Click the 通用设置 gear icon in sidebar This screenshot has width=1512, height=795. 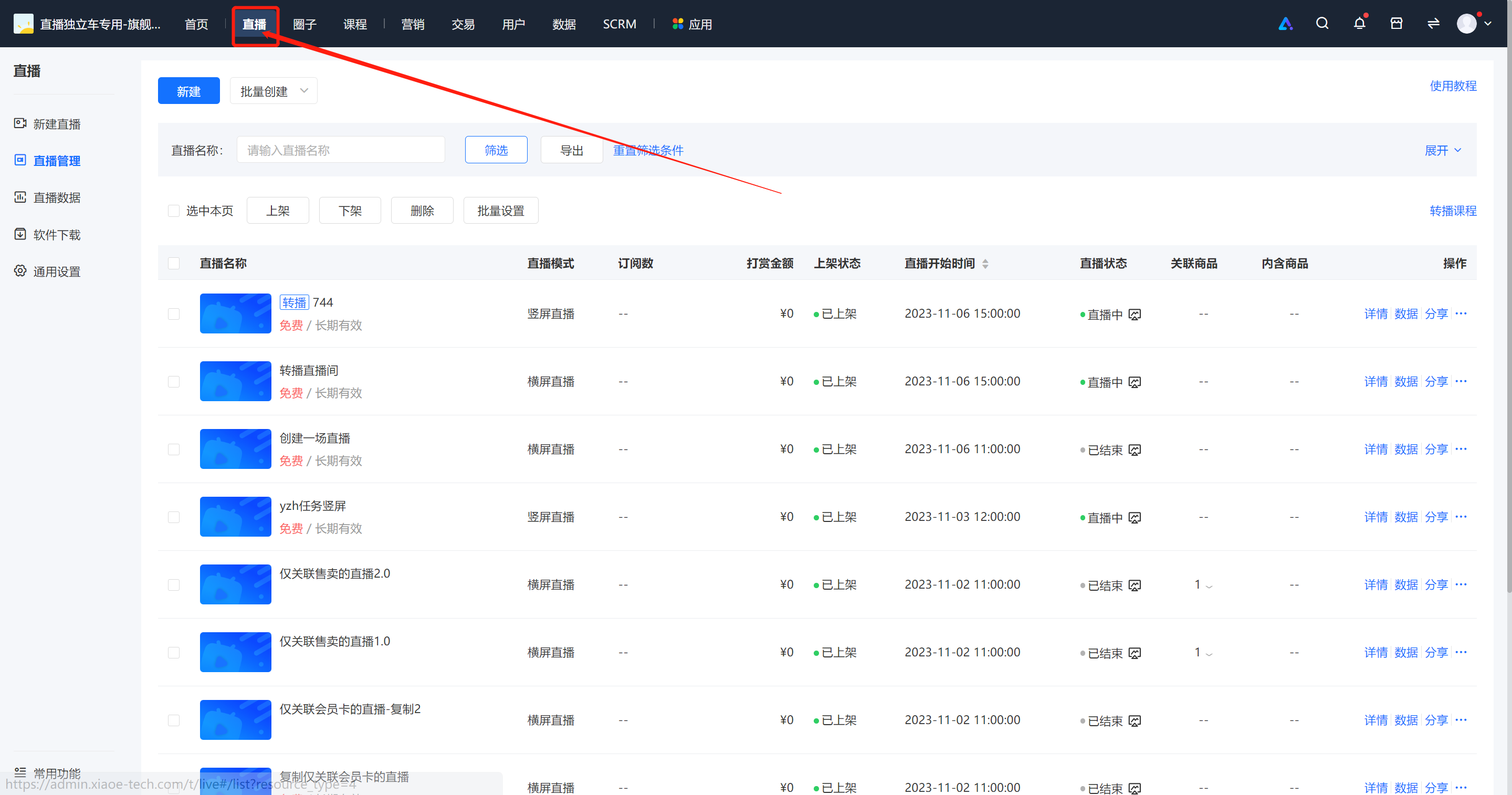[x=20, y=270]
